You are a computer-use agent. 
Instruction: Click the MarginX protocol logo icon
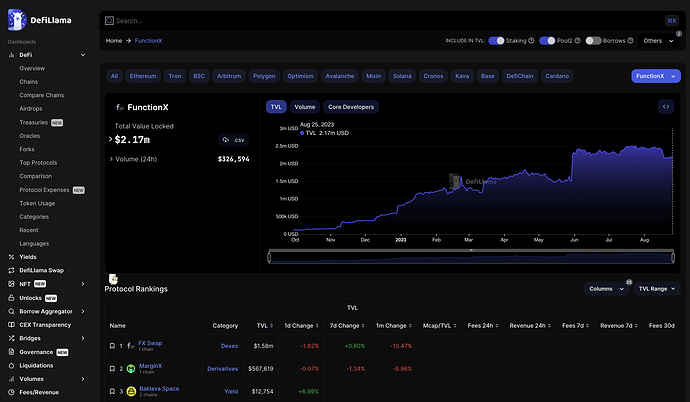pos(131,368)
